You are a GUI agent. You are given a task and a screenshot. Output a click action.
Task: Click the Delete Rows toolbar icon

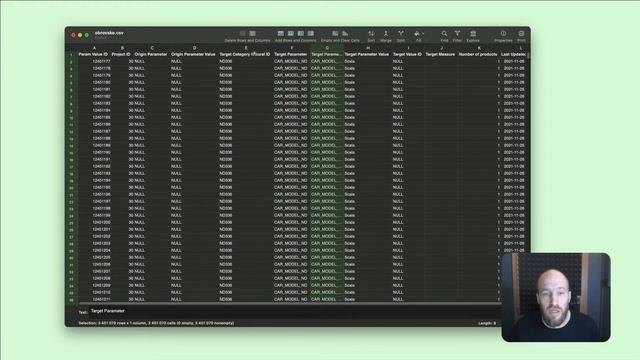click(x=242, y=33)
